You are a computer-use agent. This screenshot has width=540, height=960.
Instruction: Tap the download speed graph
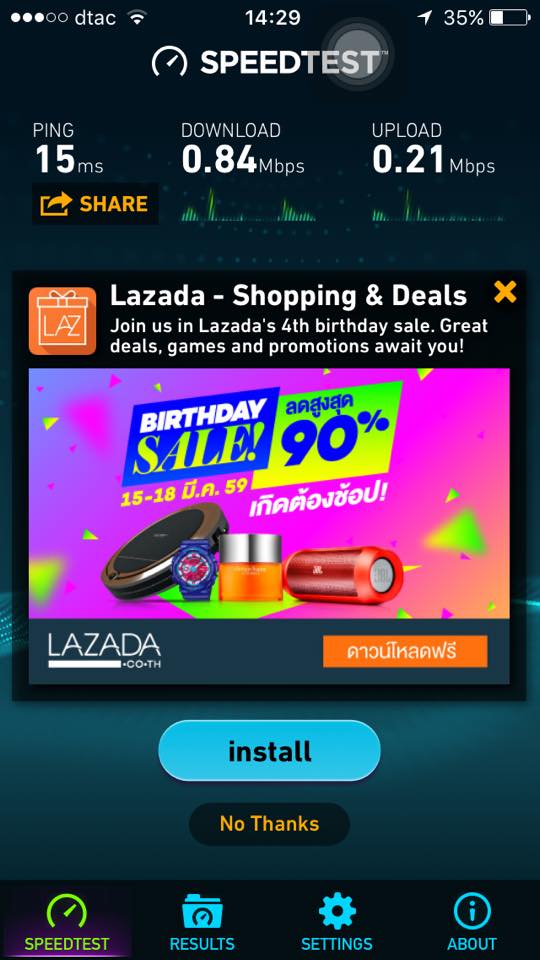tap(248, 206)
